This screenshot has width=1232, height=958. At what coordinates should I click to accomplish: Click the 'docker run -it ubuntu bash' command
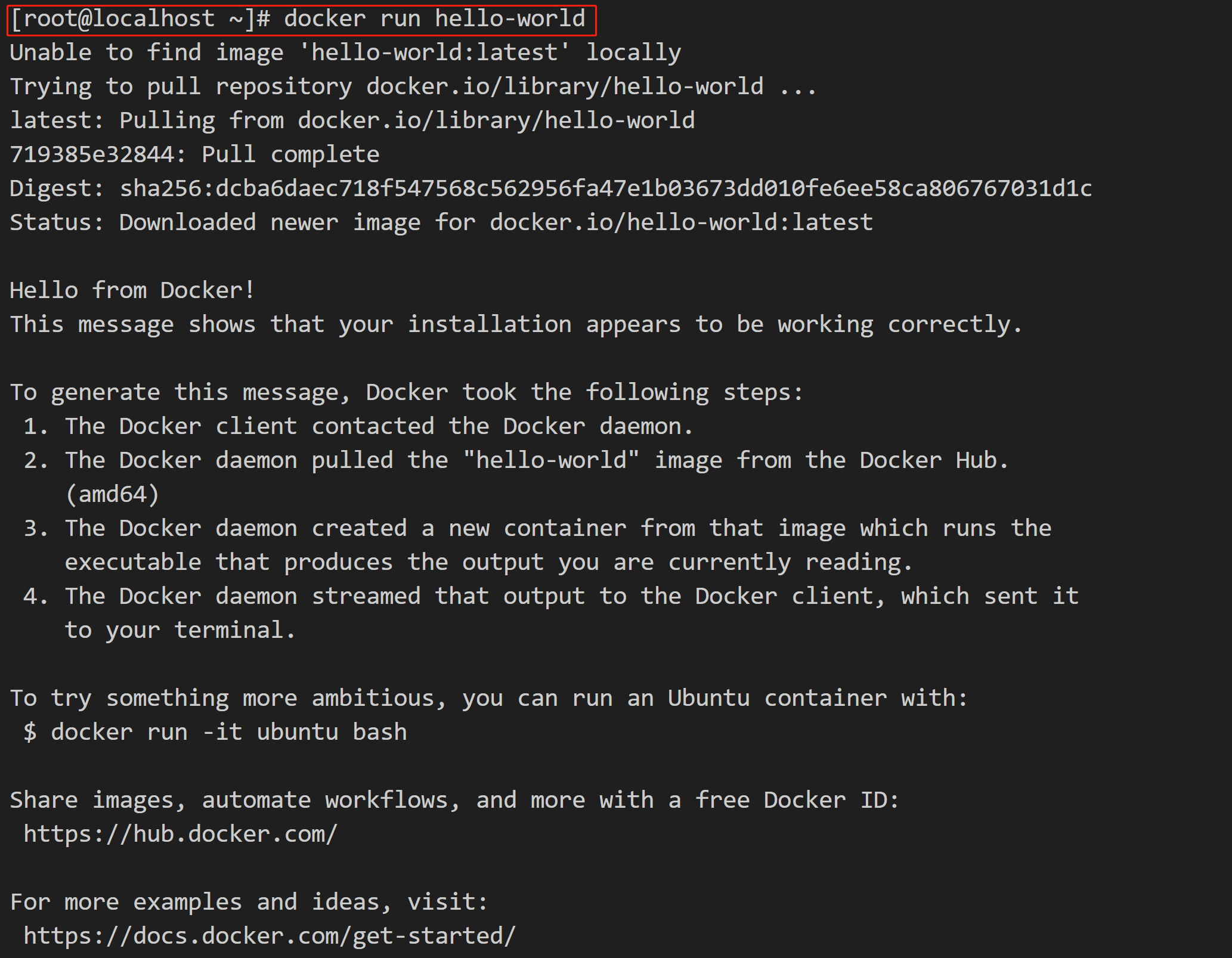coord(229,732)
